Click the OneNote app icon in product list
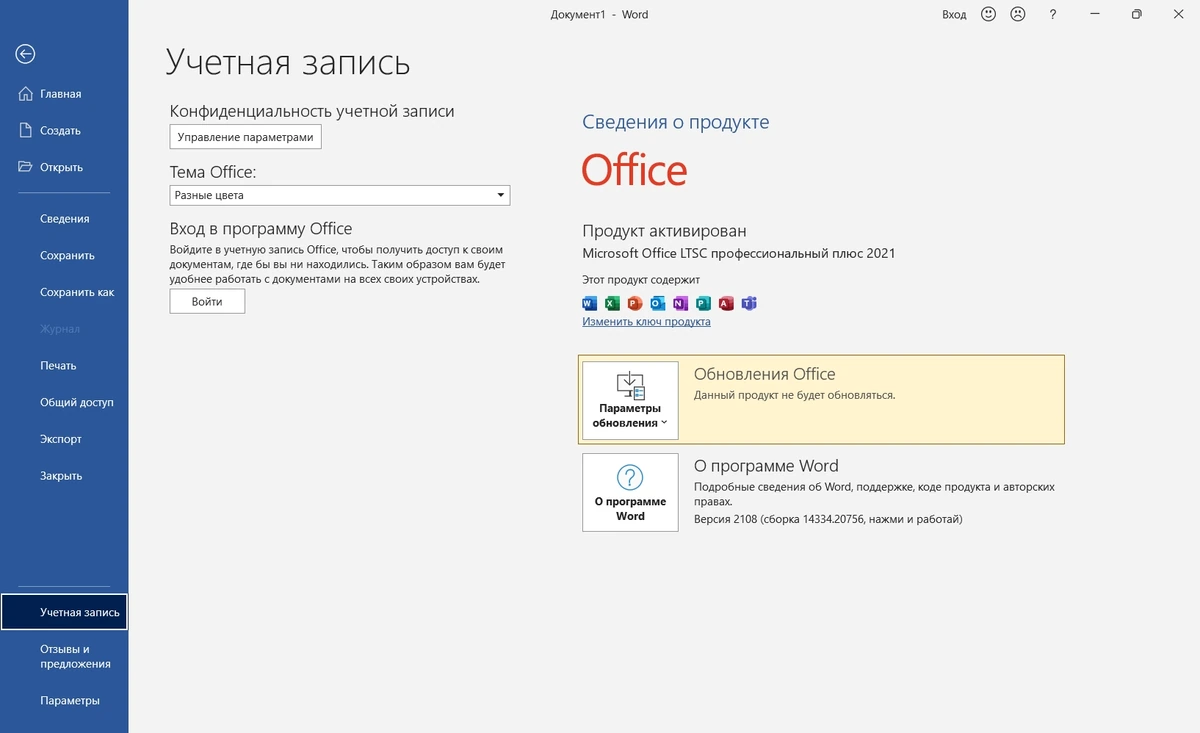The image size is (1200, 733). [680, 303]
